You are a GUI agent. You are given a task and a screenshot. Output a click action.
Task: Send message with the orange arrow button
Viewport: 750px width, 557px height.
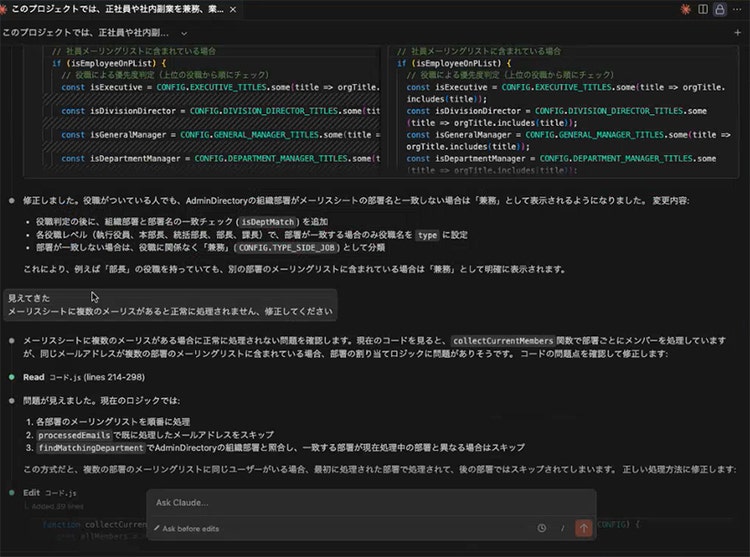pos(584,528)
